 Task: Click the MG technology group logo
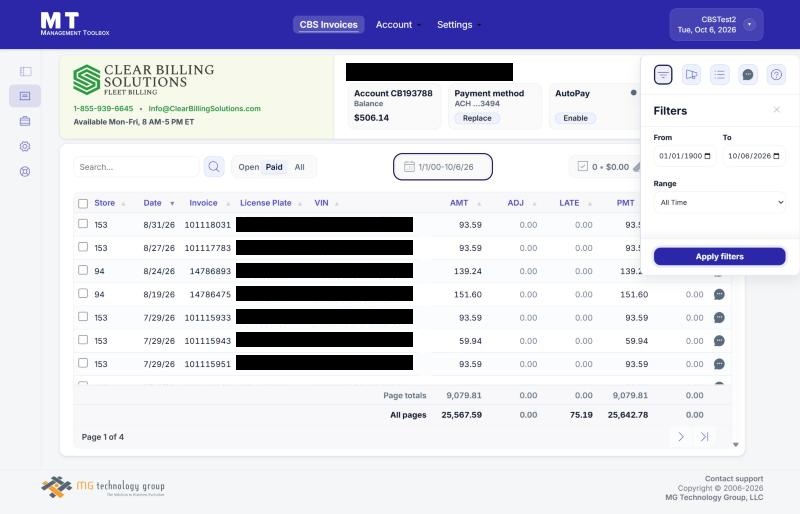[103, 487]
